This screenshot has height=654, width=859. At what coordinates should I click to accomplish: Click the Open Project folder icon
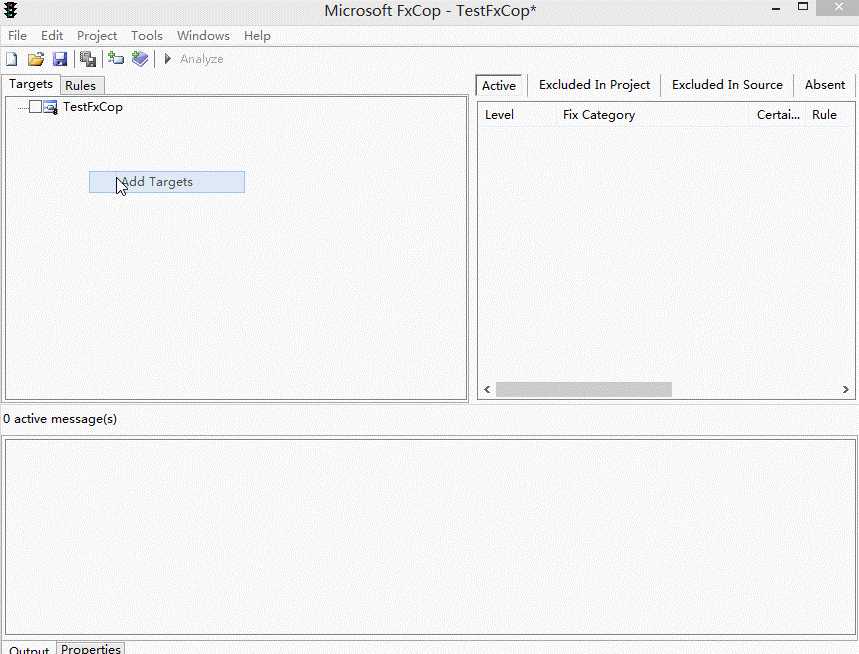click(x=36, y=59)
